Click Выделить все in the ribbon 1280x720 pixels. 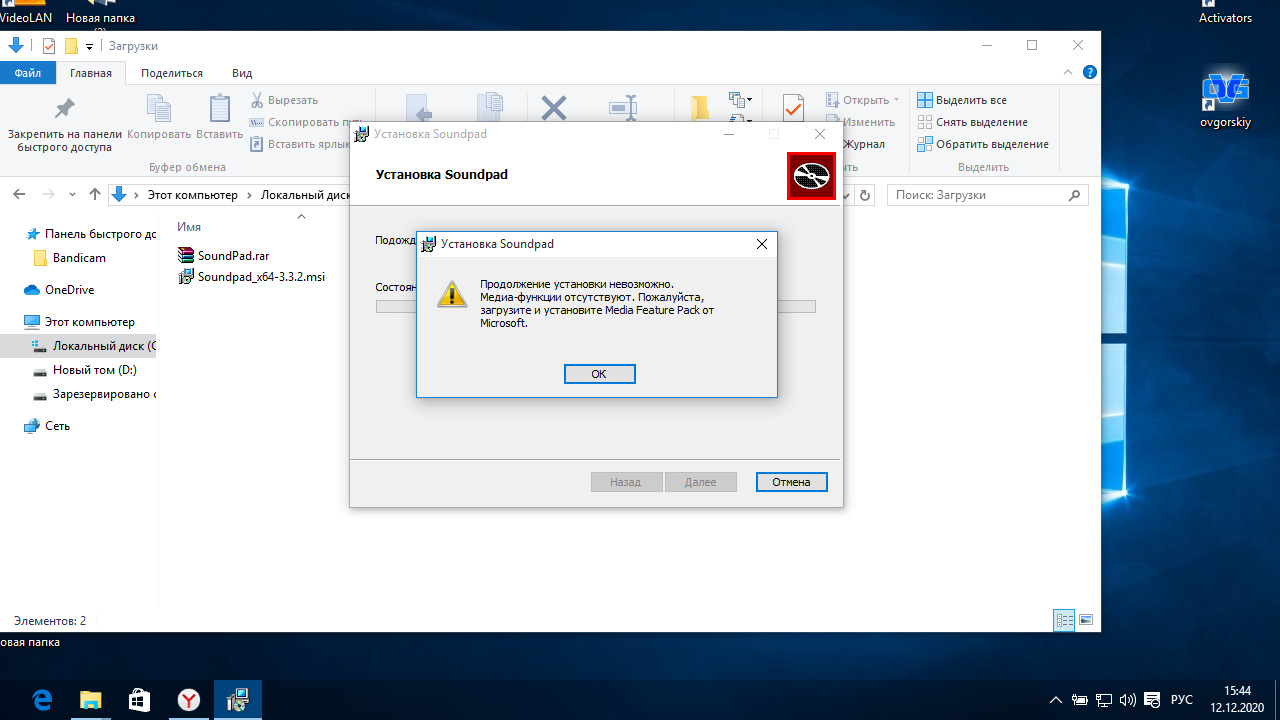(x=962, y=100)
